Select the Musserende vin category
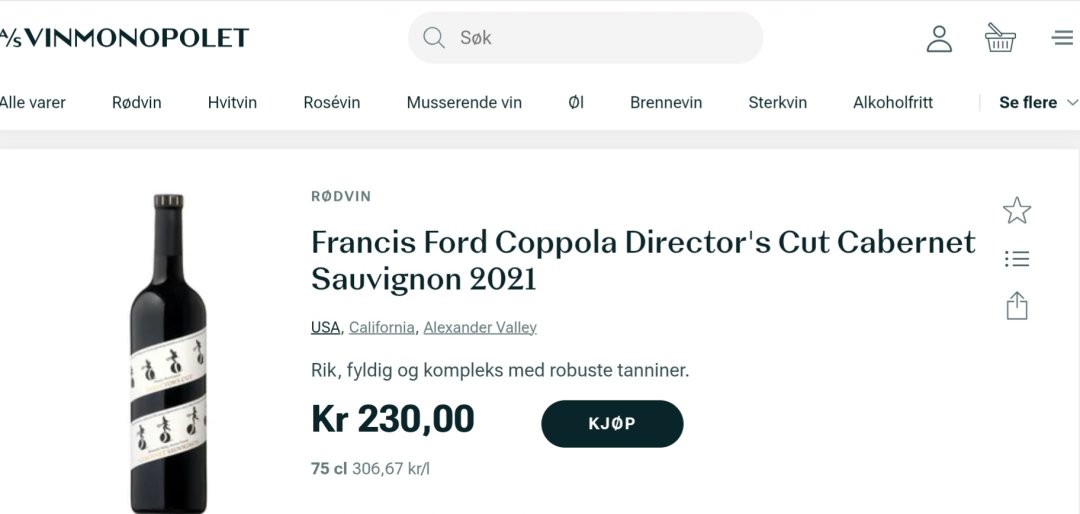This screenshot has height=514, width=1080. point(464,102)
